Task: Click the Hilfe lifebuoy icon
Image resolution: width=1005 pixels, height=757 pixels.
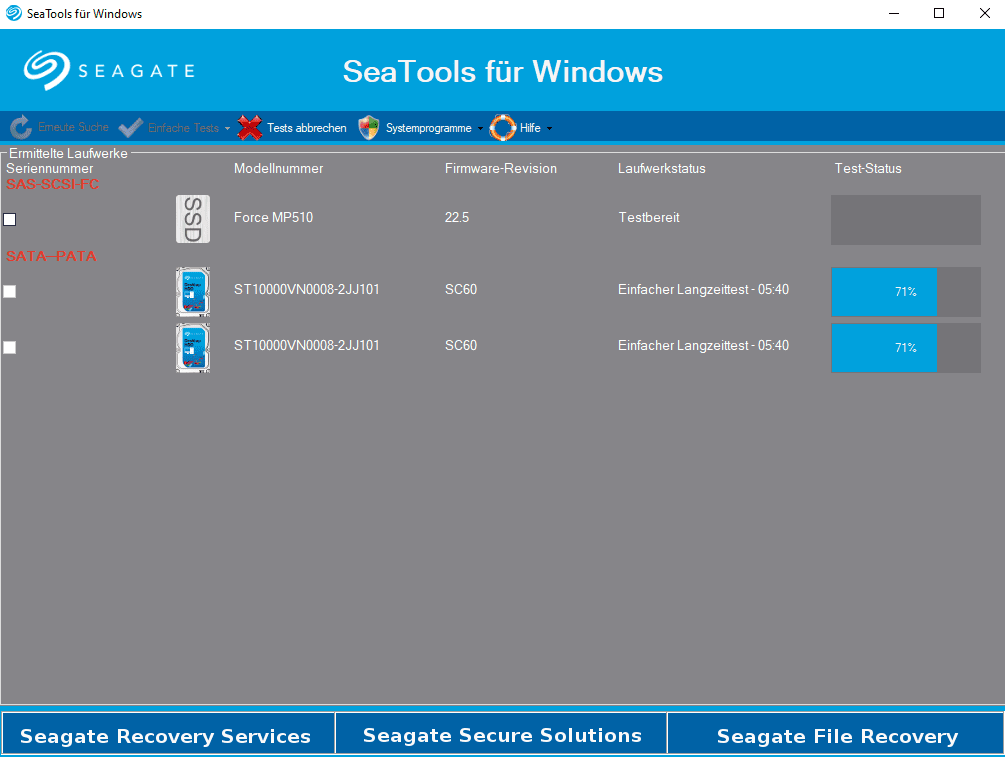Action: (502, 128)
